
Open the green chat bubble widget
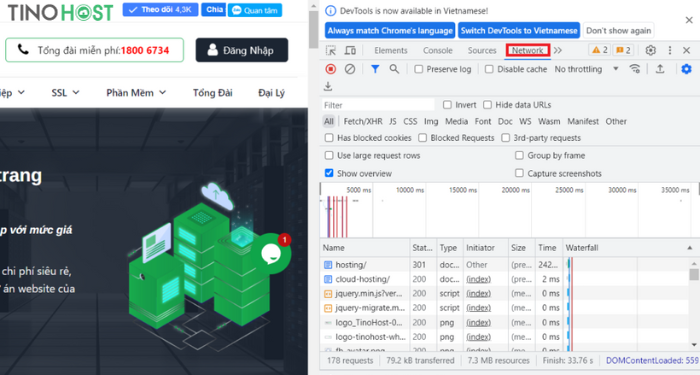click(271, 254)
